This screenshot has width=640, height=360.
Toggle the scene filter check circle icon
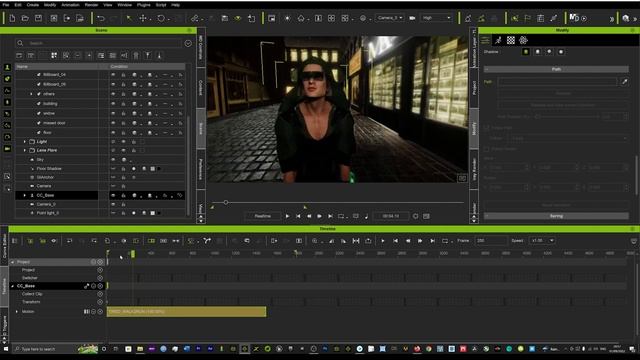coord(188,43)
